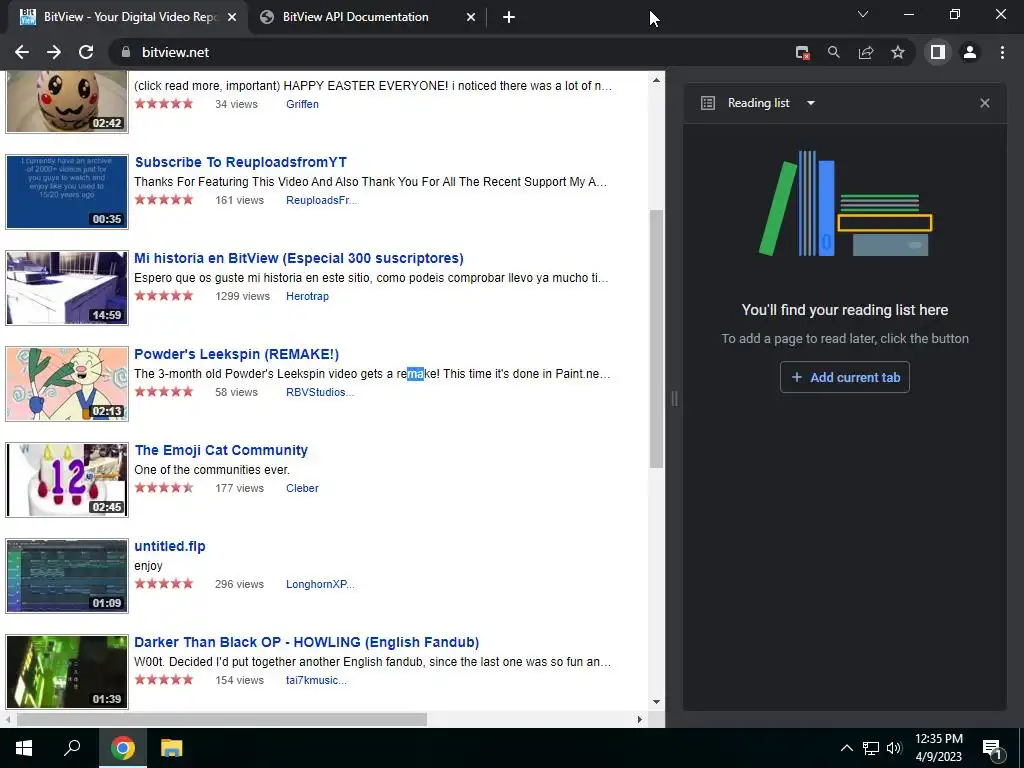Open The Emoji Cat Community link
The height and width of the screenshot is (768, 1024).
(221, 450)
